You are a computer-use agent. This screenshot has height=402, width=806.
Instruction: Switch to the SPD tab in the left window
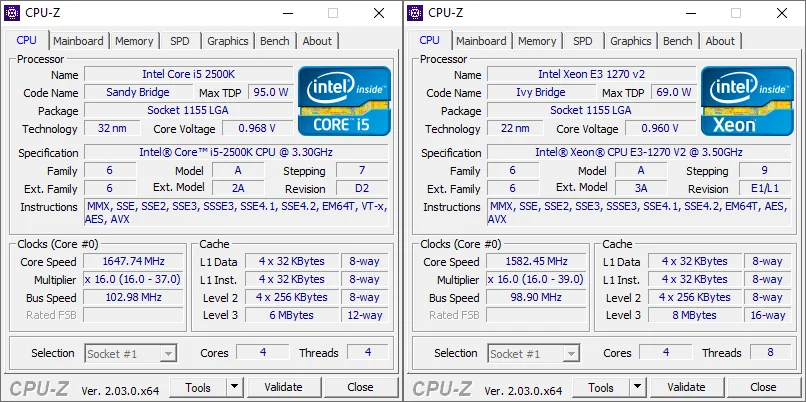pyautogui.click(x=180, y=41)
